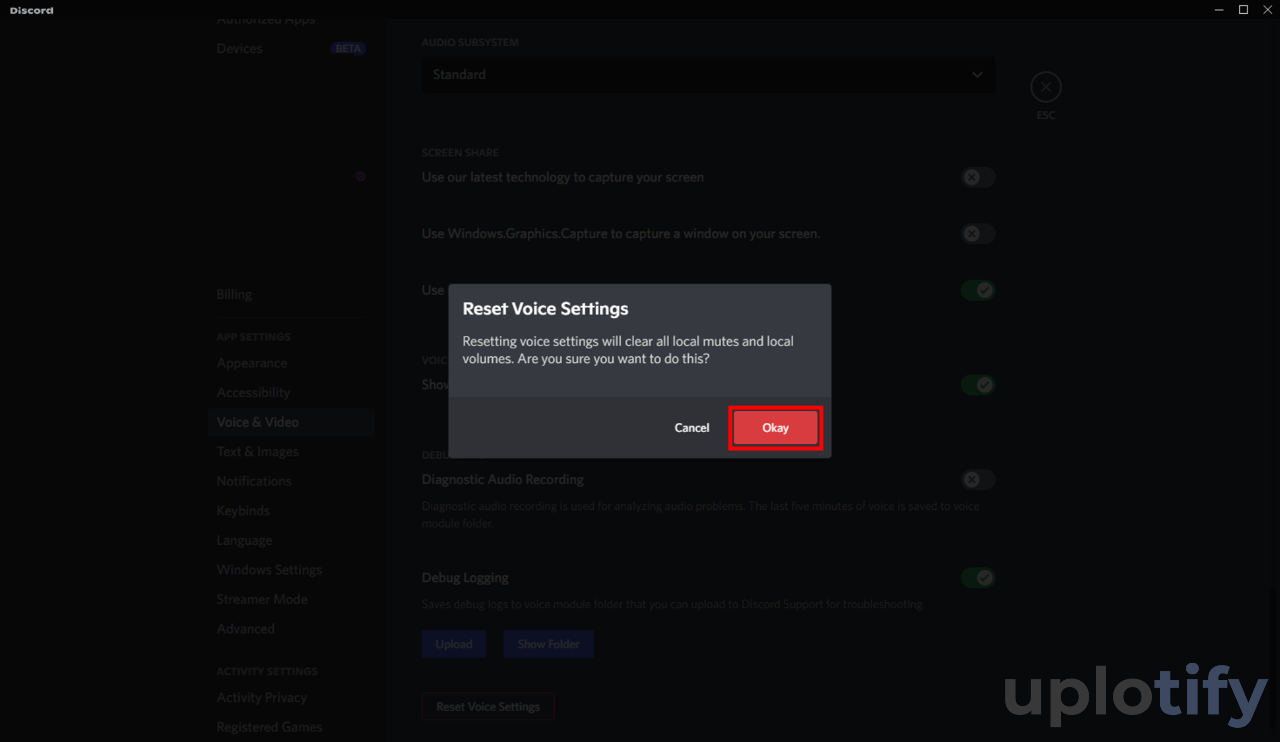Click the Reset Voice Settings dialog title
Screen dimensions: 1280x742
coord(545,309)
